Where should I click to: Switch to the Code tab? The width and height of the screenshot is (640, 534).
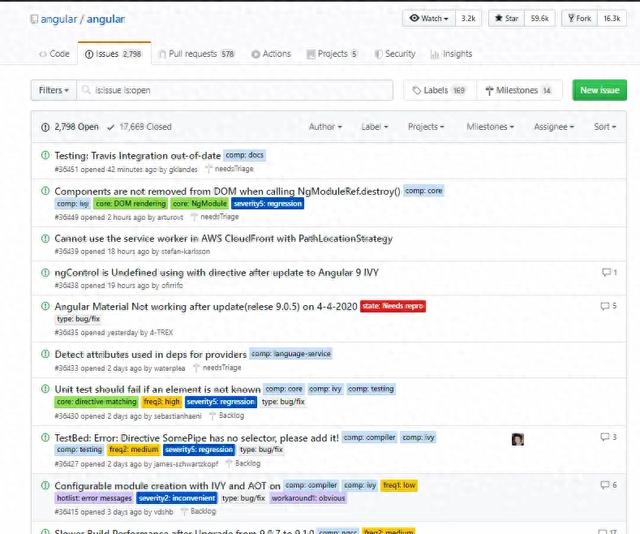pyautogui.click(x=54, y=54)
